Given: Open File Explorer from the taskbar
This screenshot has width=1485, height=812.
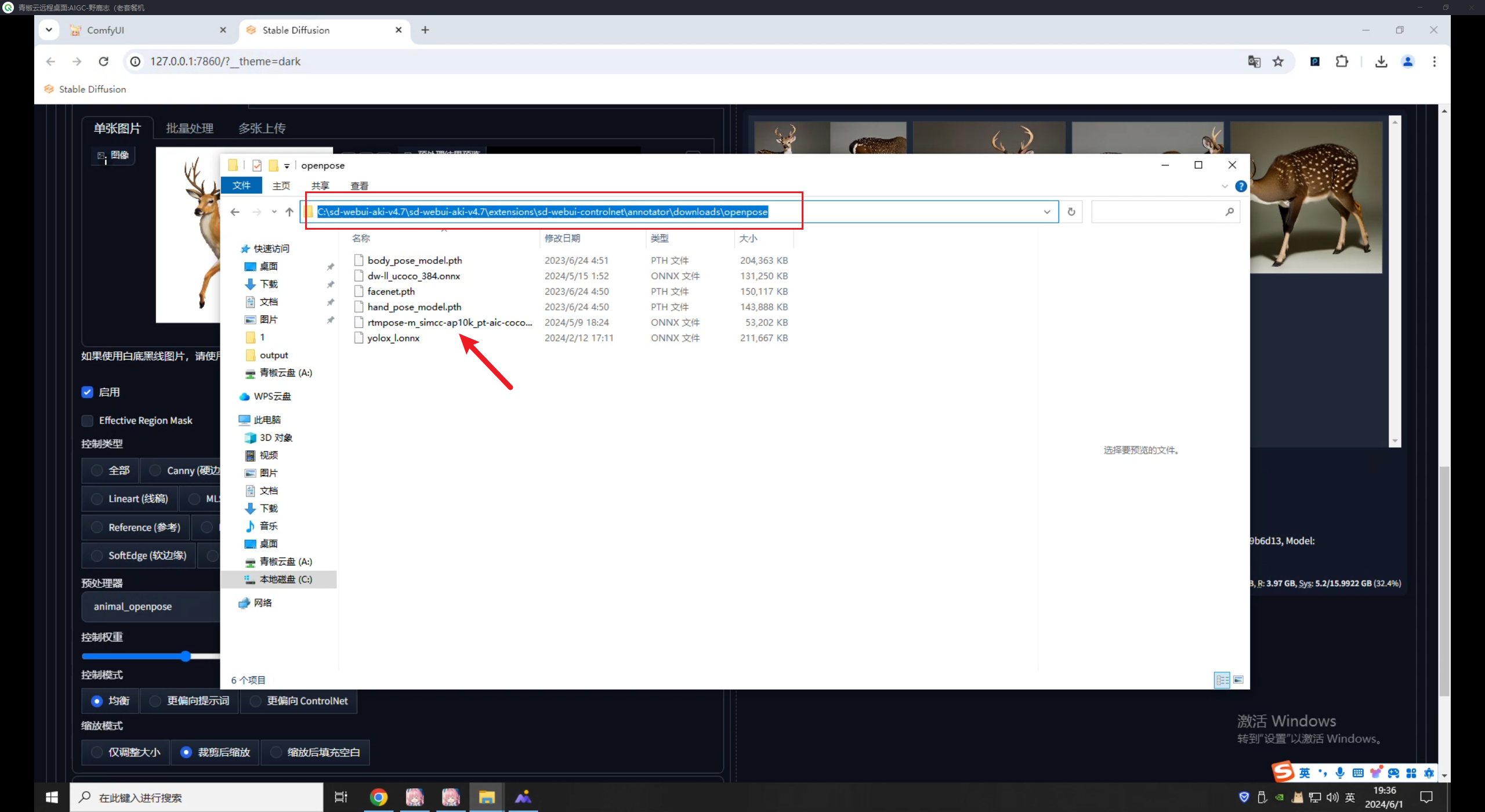Looking at the screenshot, I should (487, 797).
